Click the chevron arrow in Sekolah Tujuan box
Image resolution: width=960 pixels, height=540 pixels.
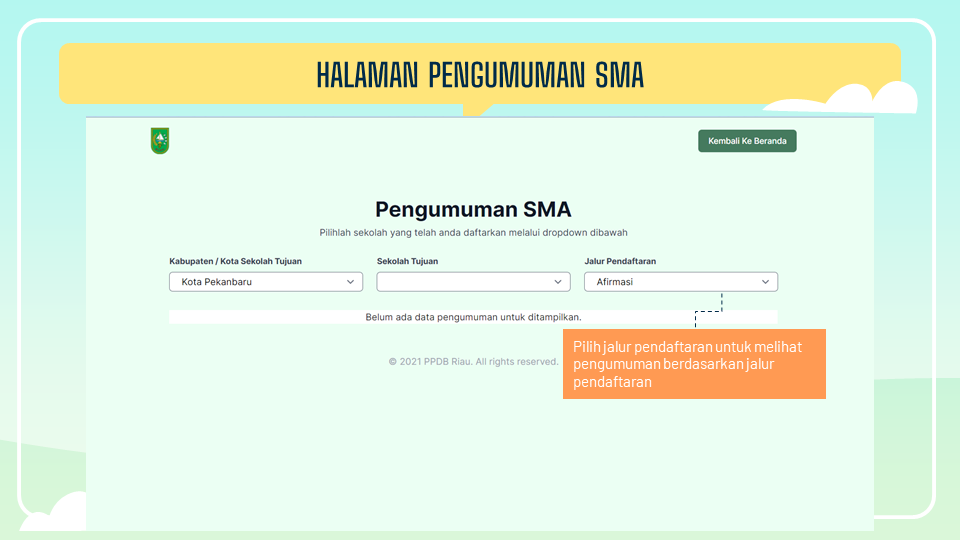point(558,282)
